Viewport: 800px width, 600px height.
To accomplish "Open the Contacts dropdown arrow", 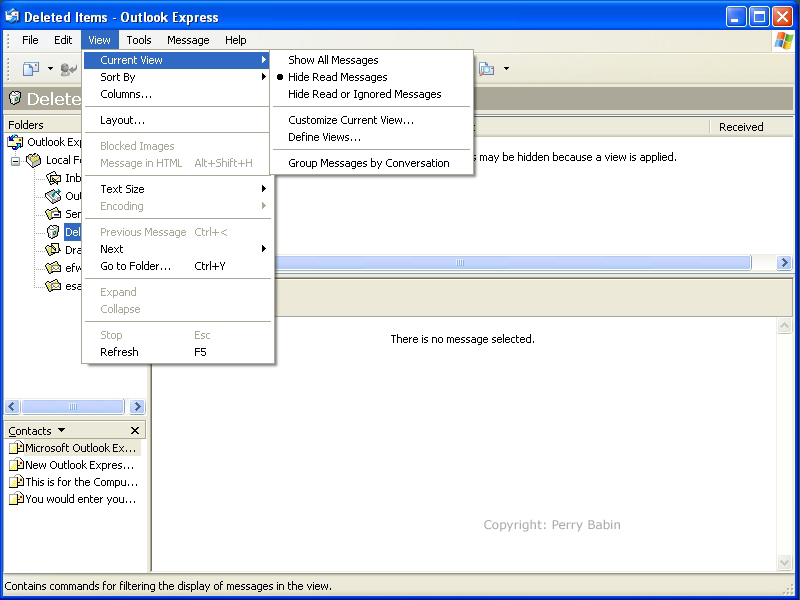I will (62, 430).
